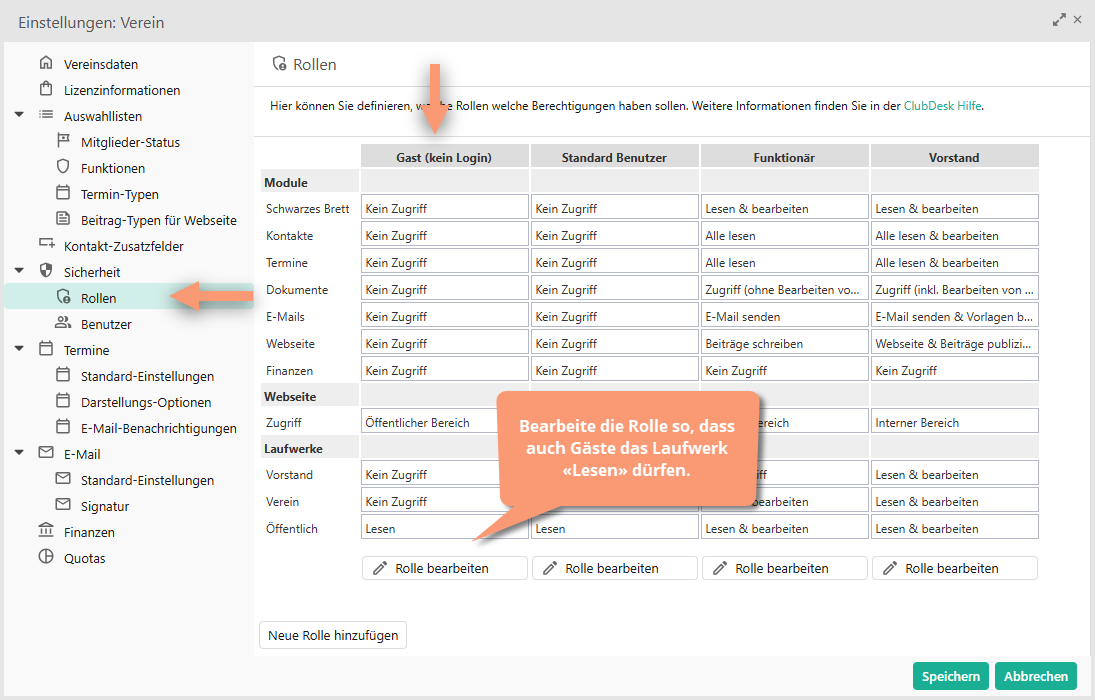
Task: Collapse the Termine tree section
Action: pos(20,349)
